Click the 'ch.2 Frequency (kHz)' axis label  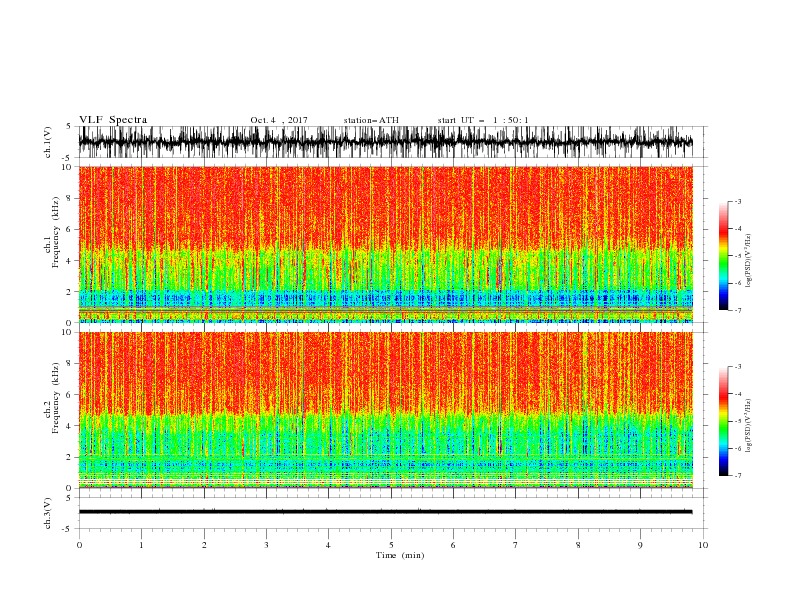pos(51,397)
